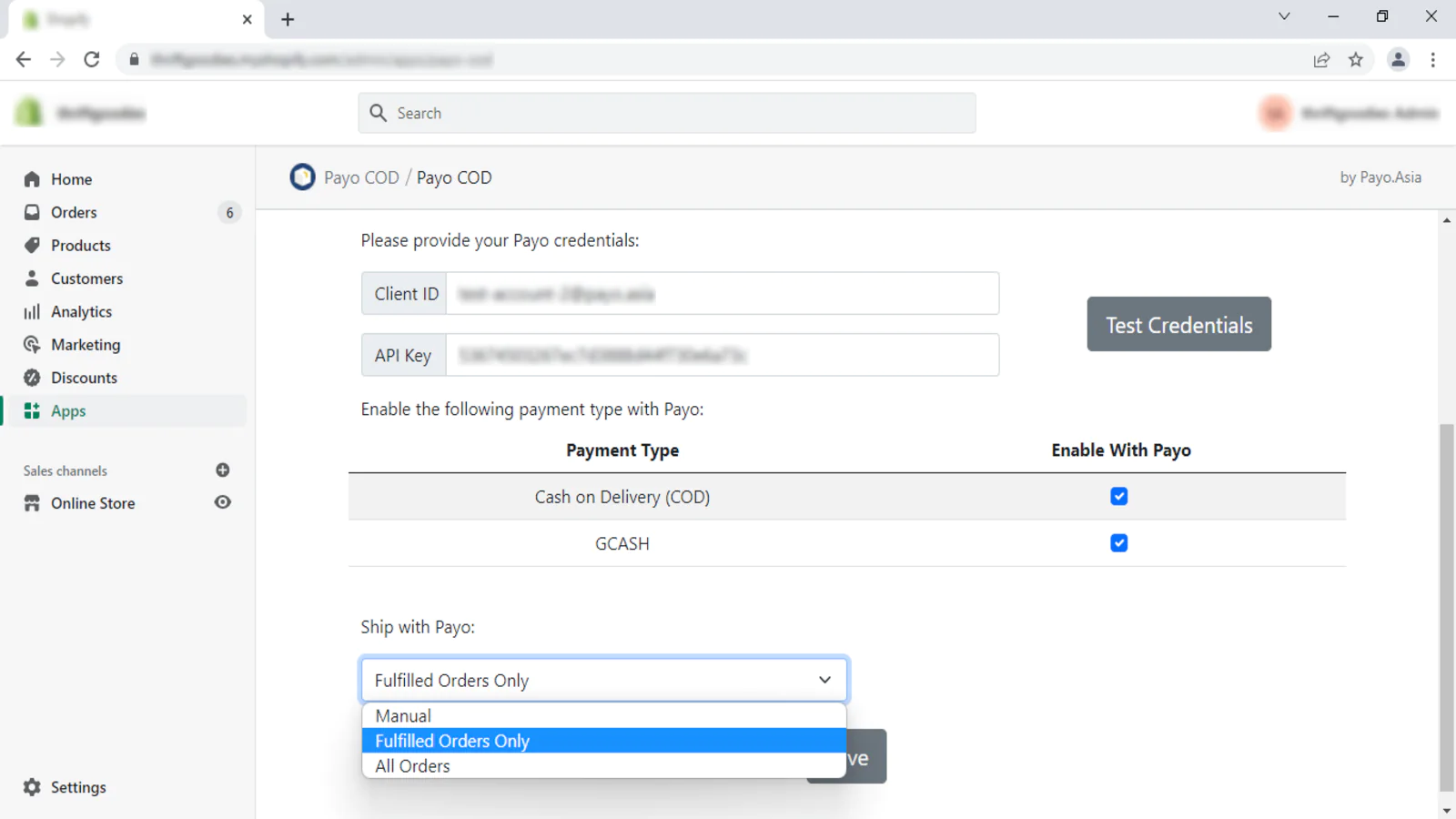
Task: Click the Products tag icon
Action: tap(32, 246)
